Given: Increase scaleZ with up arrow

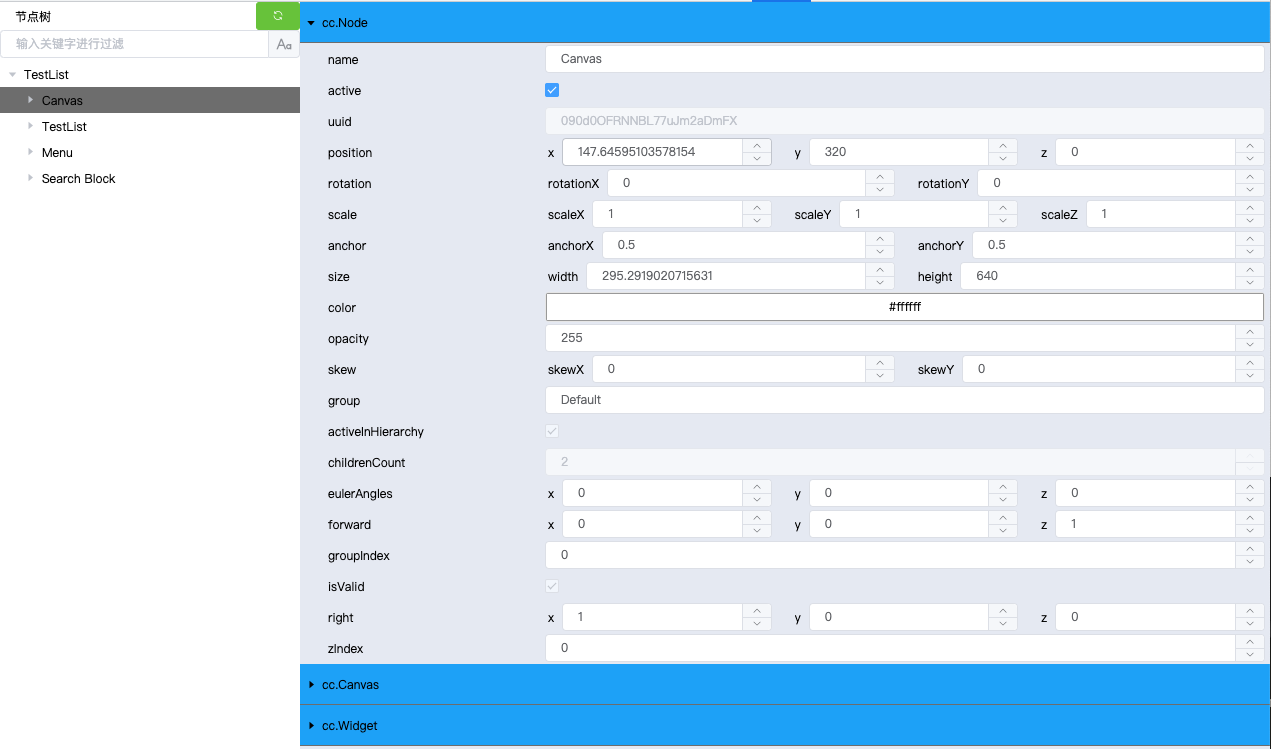Looking at the screenshot, I should tap(1250, 208).
